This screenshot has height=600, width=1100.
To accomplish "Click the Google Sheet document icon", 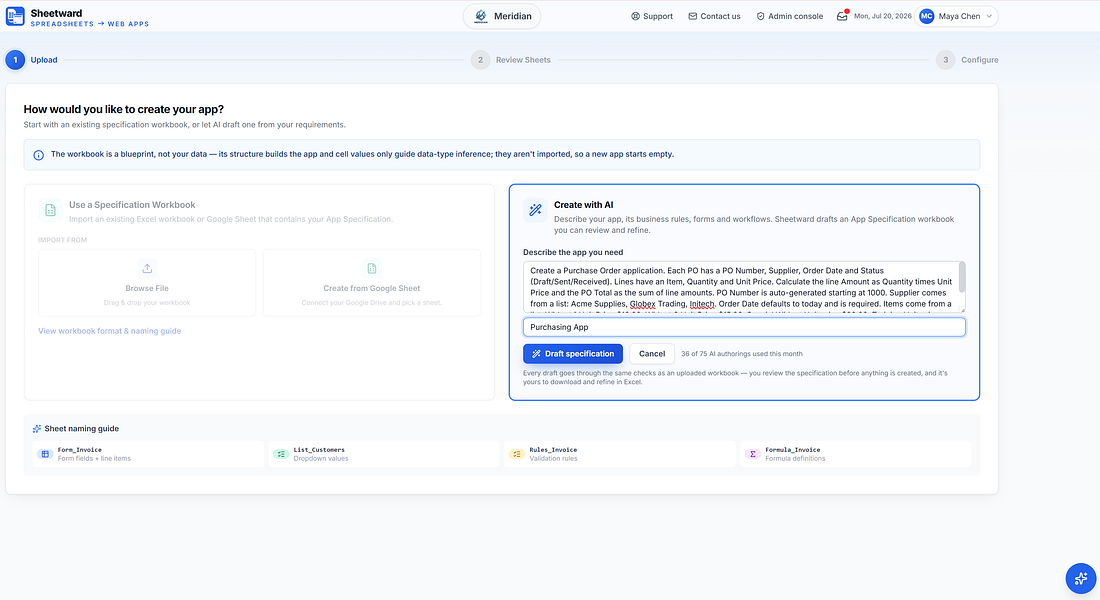I will 372,268.
